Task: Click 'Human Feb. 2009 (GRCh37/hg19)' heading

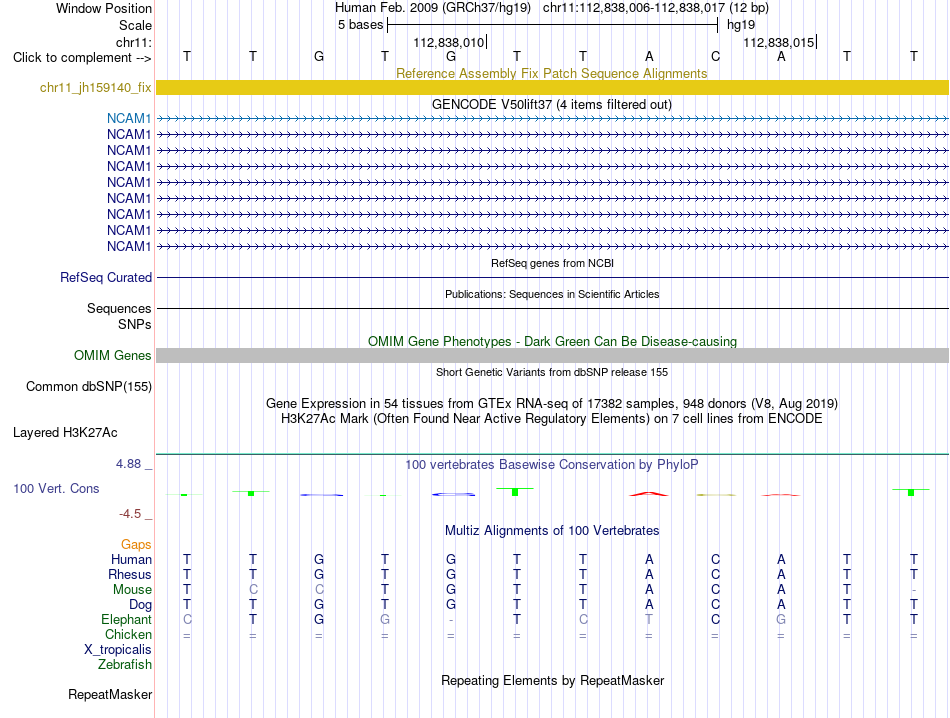Action: (433, 8)
